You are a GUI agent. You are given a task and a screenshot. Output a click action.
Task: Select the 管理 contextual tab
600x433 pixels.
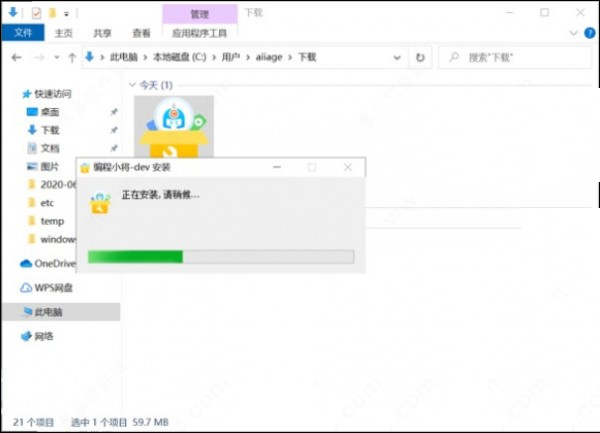point(199,15)
